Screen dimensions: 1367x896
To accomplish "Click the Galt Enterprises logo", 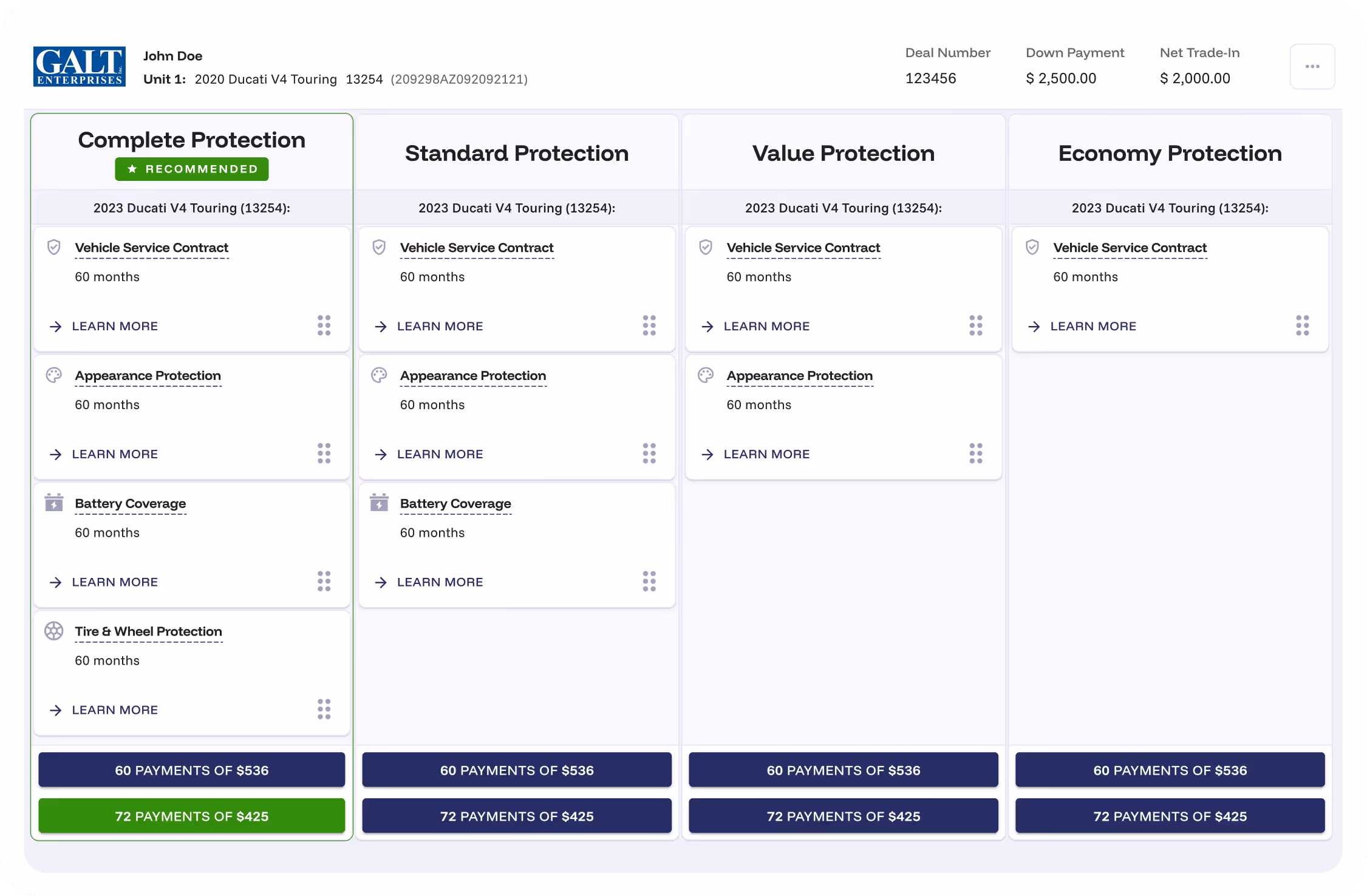I will click(x=79, y=67).
